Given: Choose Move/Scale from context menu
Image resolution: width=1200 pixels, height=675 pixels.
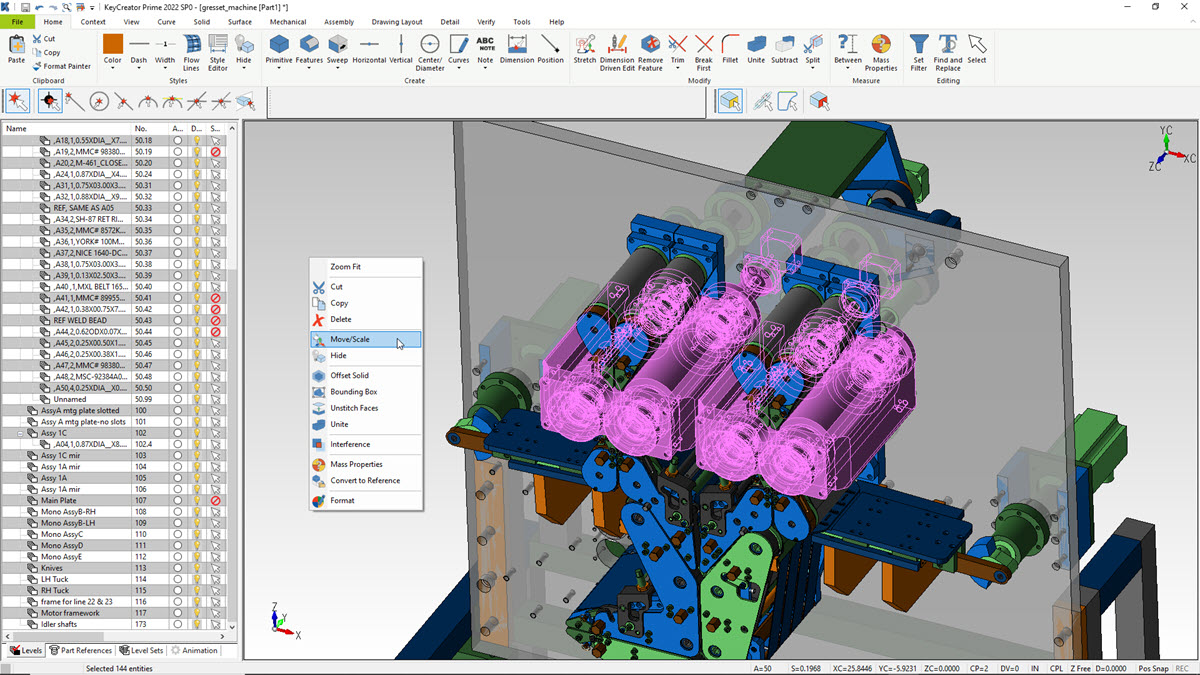Looking at the screenshot, I should tap(350, 340).
